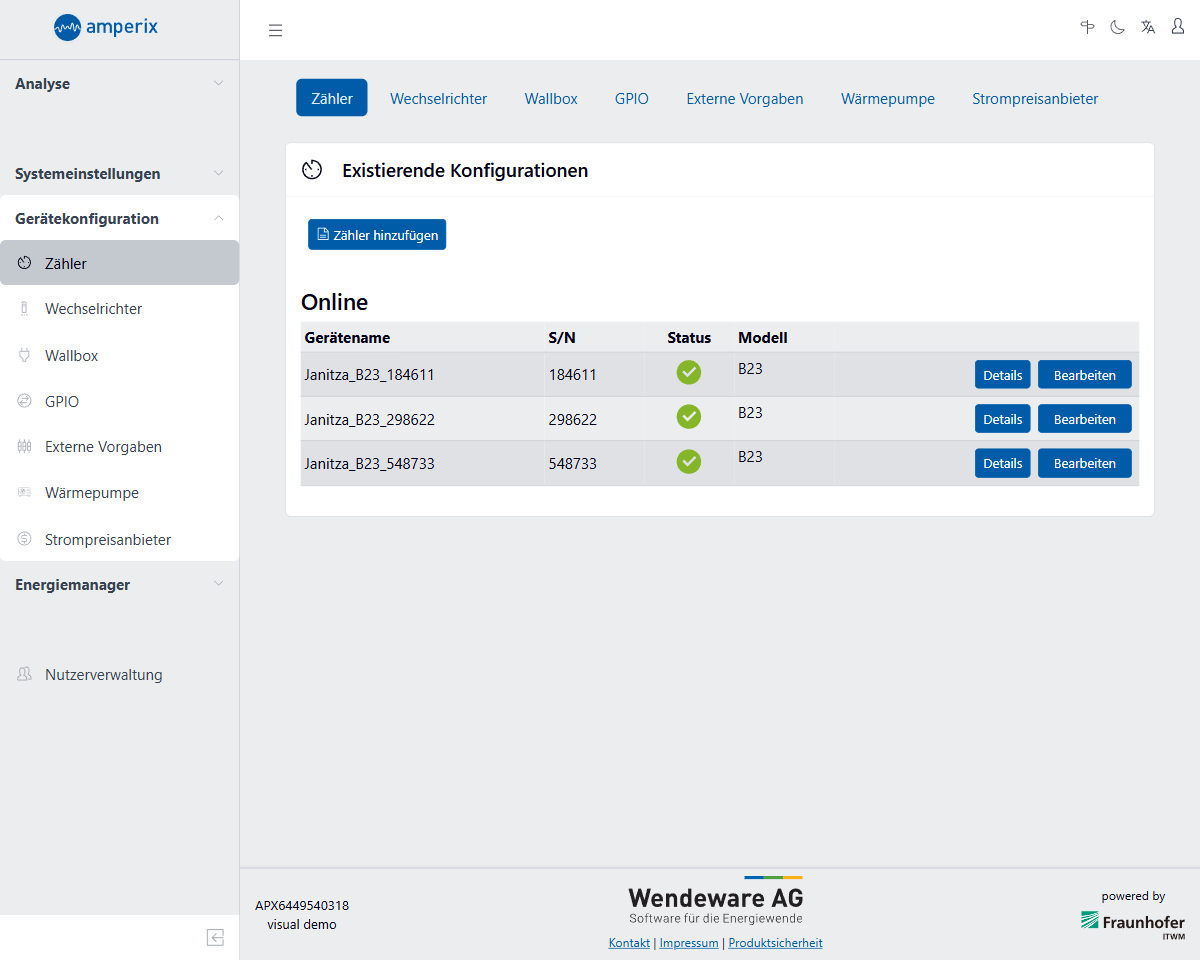Switch to the Wechselrichter tab
This screenshot has width=1200, height=960.
tap(438, 98)
